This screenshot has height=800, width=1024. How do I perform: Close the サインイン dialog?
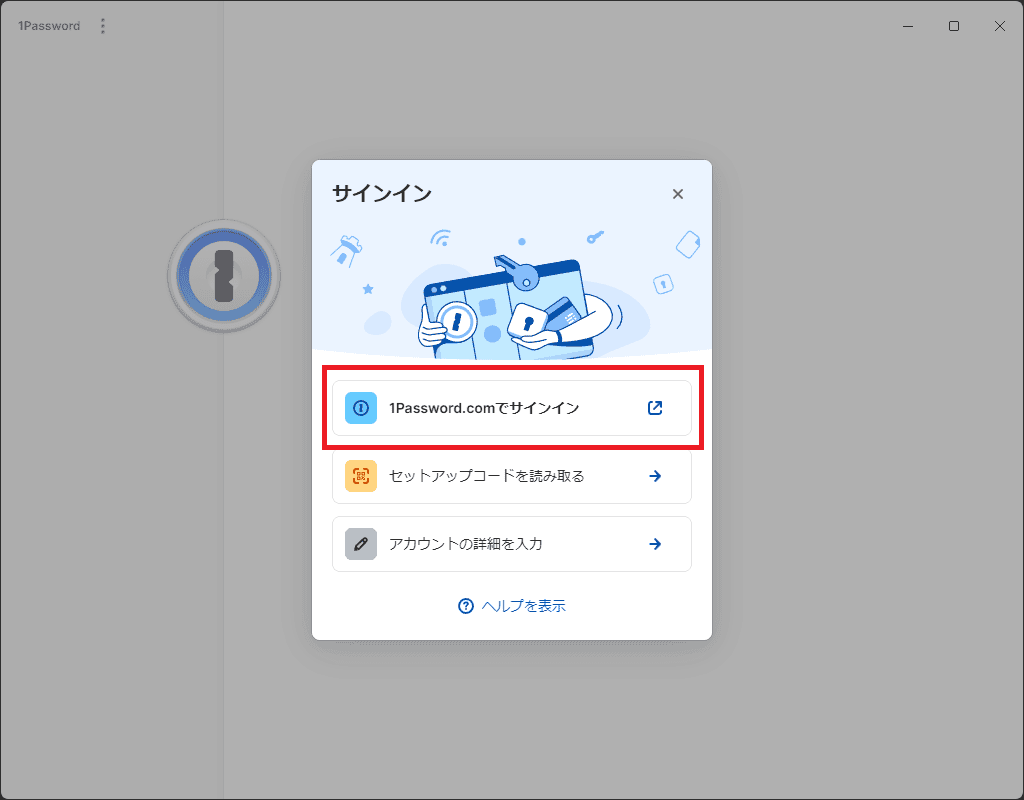(x=678, y=194)
